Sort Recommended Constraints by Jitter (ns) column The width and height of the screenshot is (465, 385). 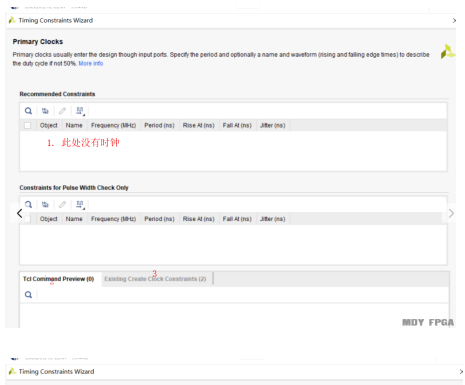click(273, 125)
